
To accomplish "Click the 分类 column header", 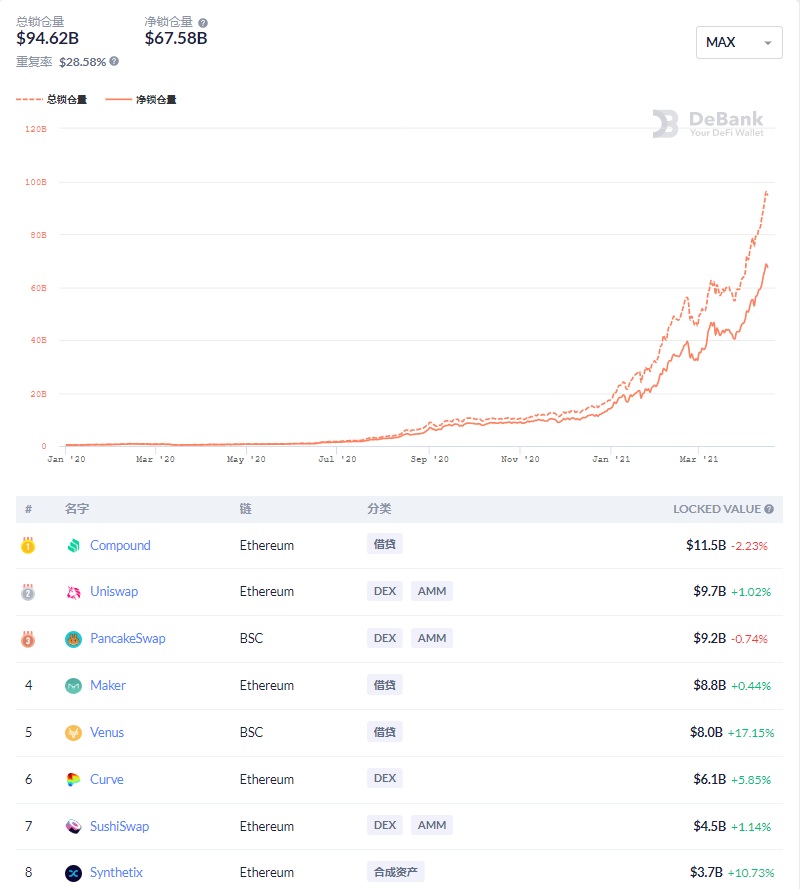I will 379,509.
